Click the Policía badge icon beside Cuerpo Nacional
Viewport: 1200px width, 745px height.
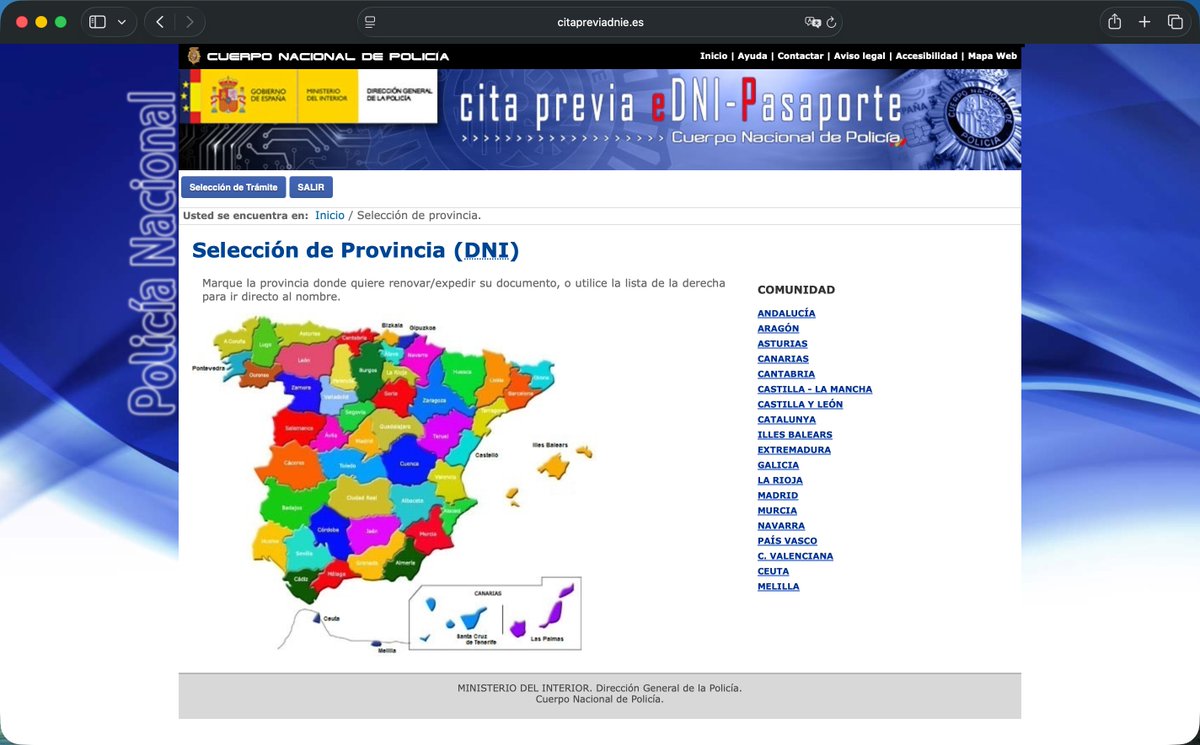(x=193, y=56)
